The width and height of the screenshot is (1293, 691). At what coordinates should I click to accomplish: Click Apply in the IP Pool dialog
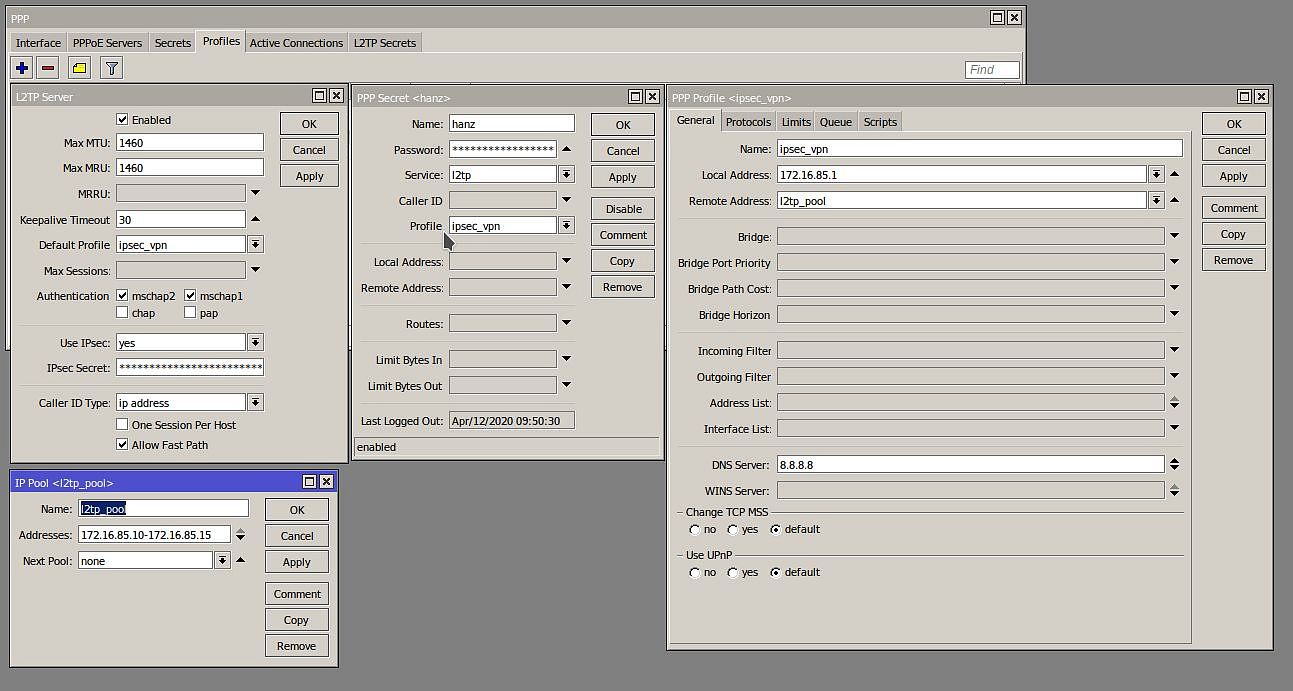pyautogui.click(x=297, y=562)
